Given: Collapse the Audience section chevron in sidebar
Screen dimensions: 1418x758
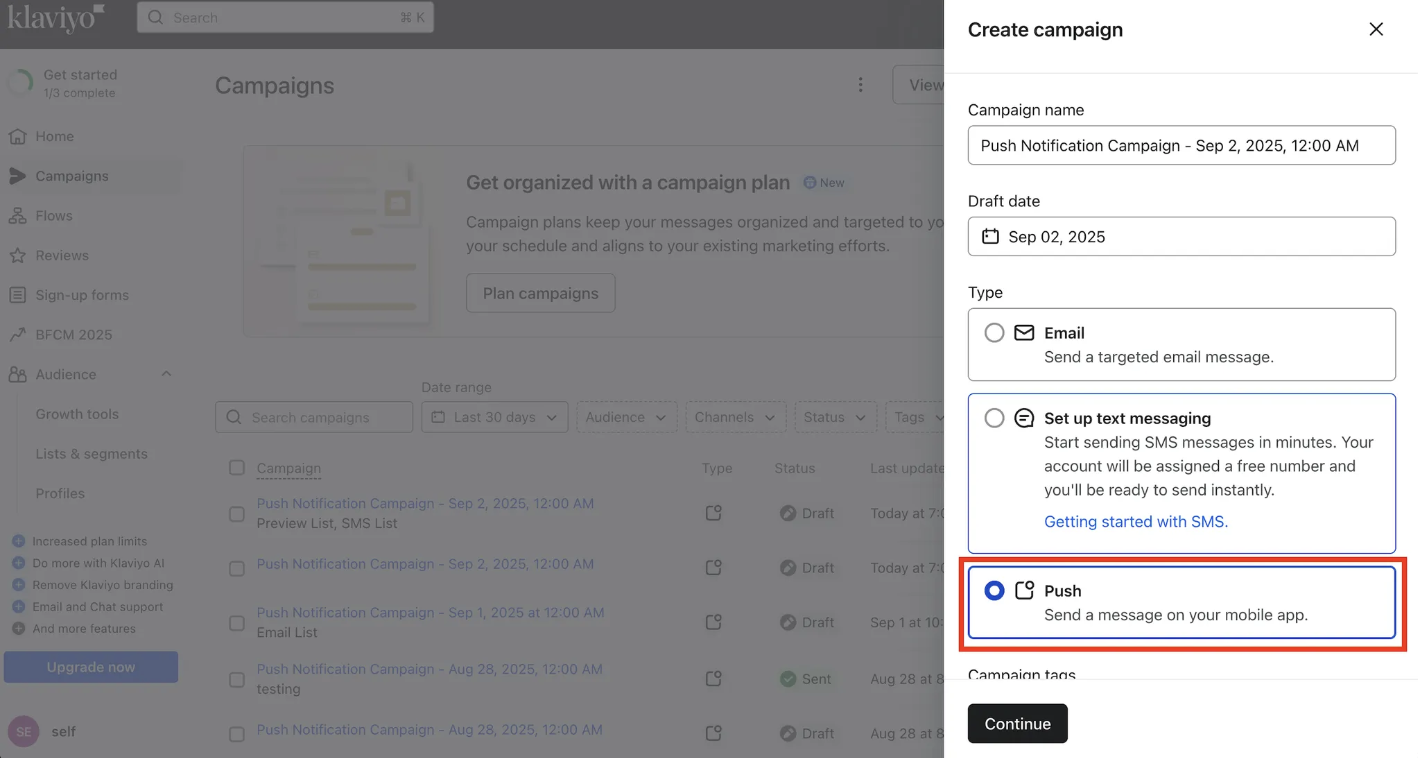Looking at the screenshot, I should coord(166,374).
